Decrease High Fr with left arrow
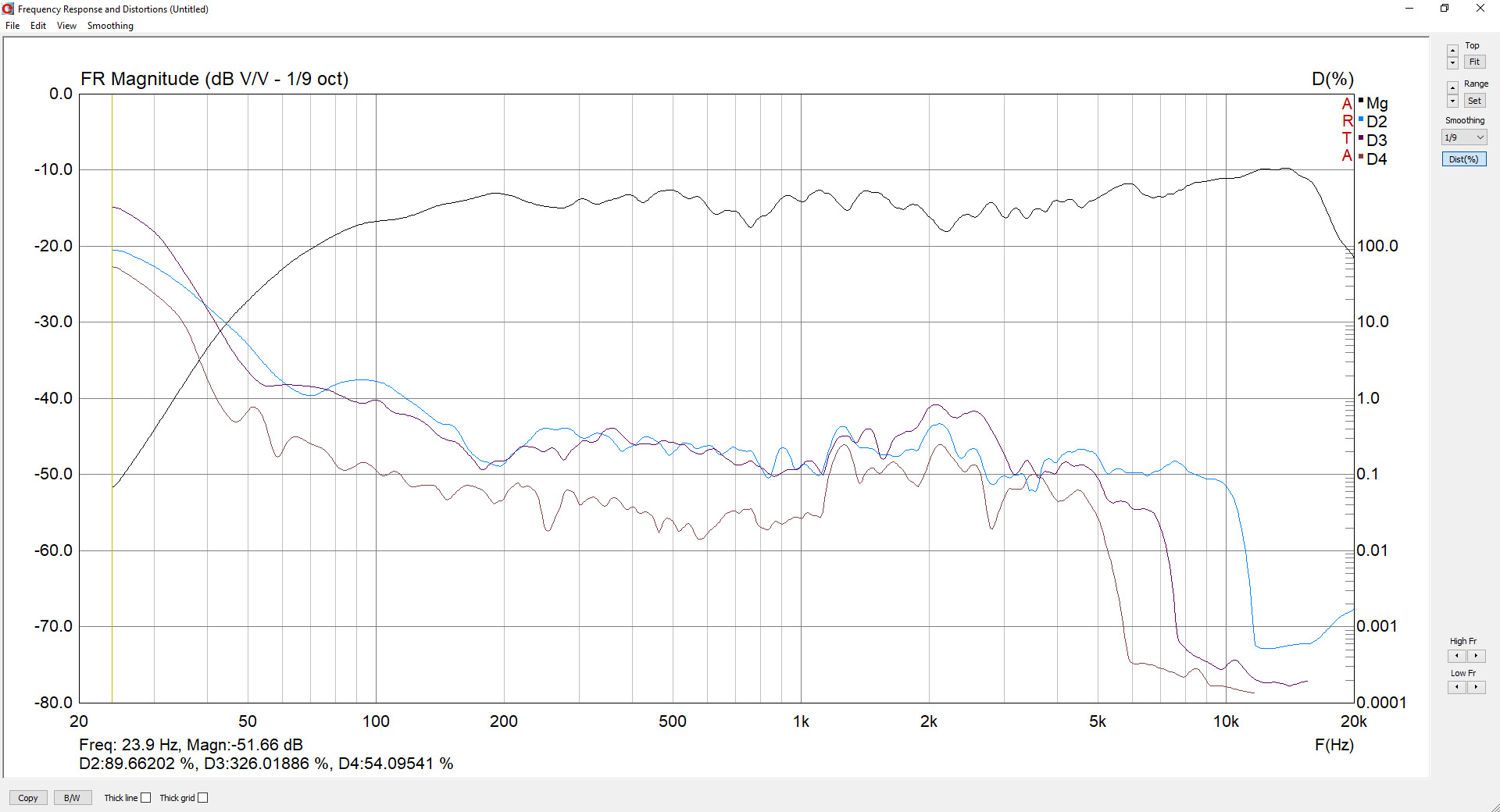 tap(1457, 656)
